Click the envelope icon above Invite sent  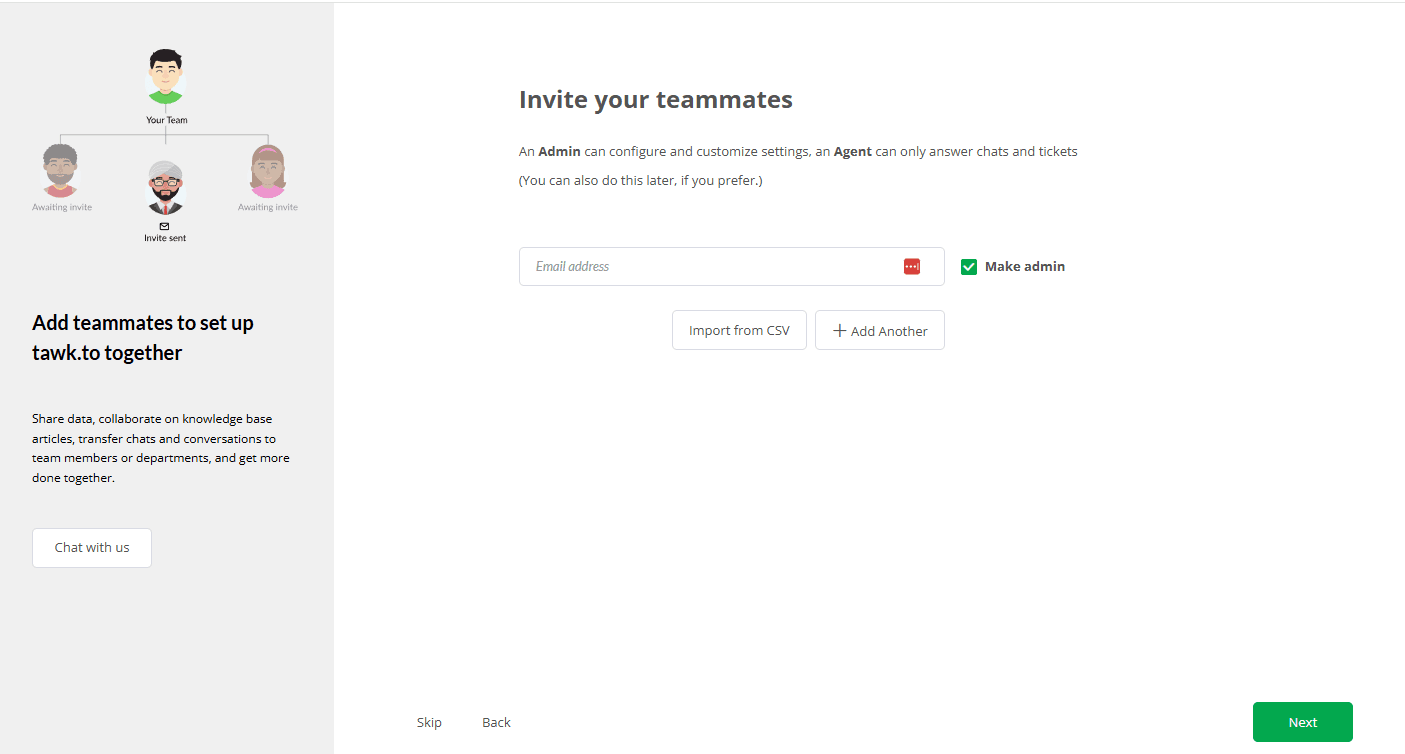click(x=165, y=226)
